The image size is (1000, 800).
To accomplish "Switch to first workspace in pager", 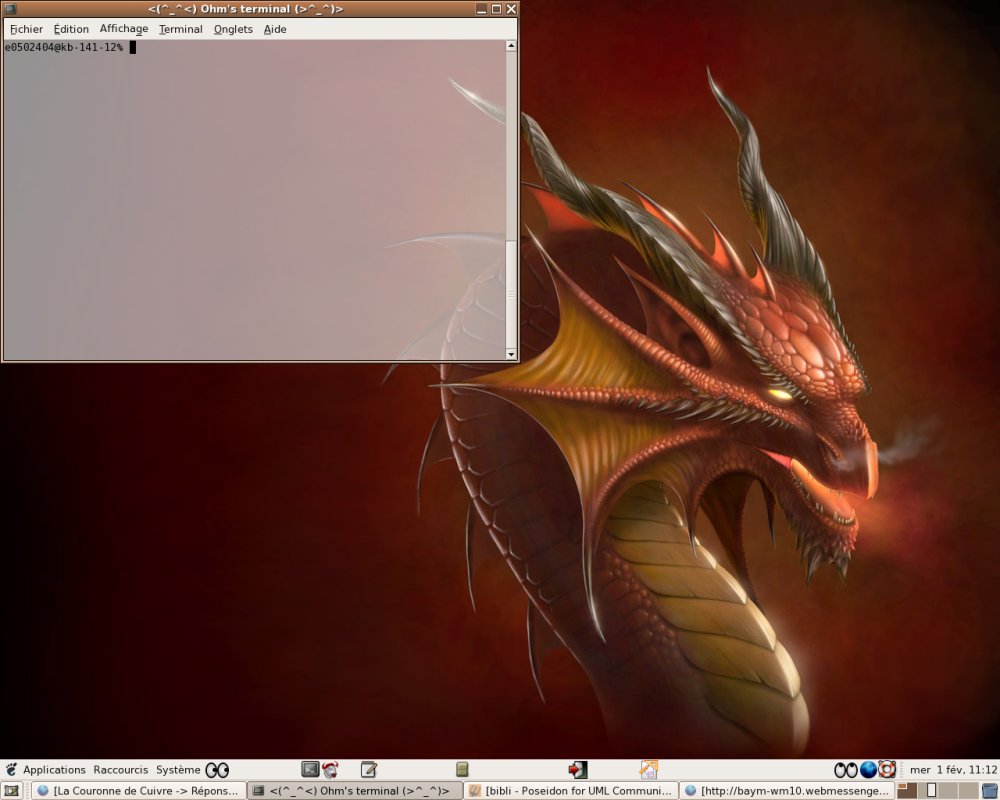I will (x=908, y=791).
